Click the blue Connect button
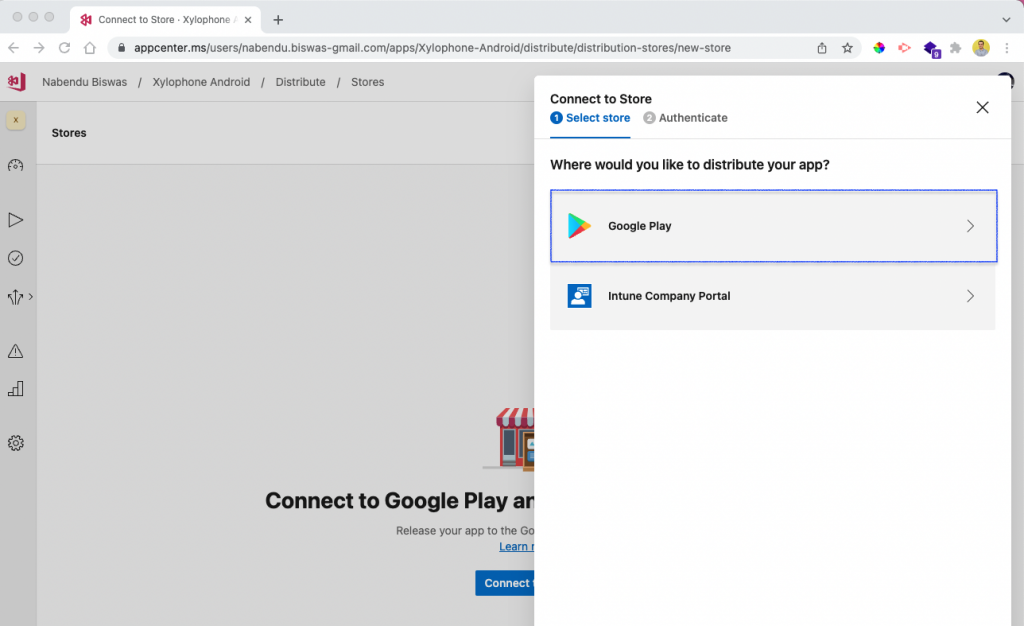The image size is (1024, 626). pos(505,583)
